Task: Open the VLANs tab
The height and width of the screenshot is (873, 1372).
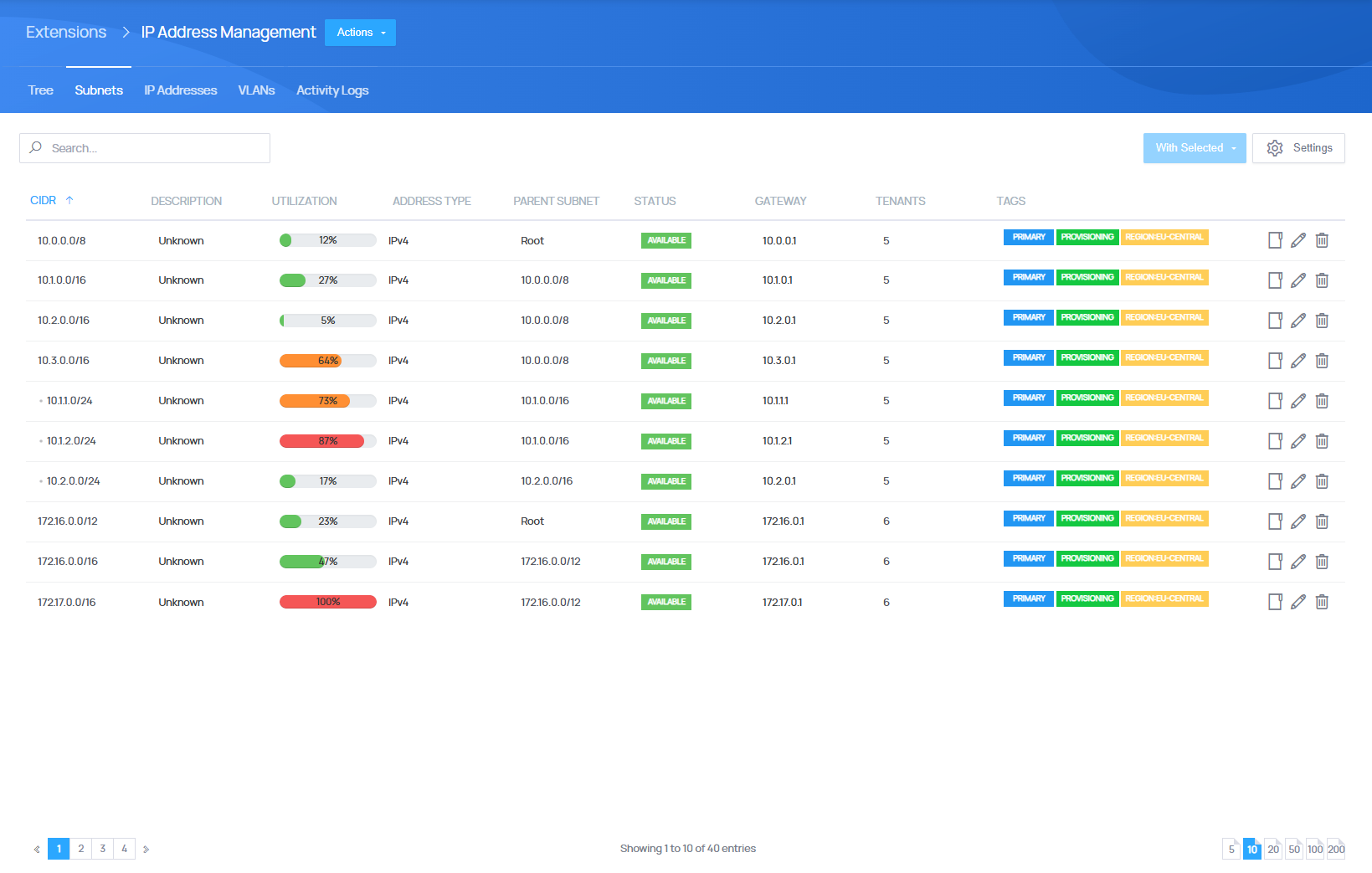Action: (256, 90)
